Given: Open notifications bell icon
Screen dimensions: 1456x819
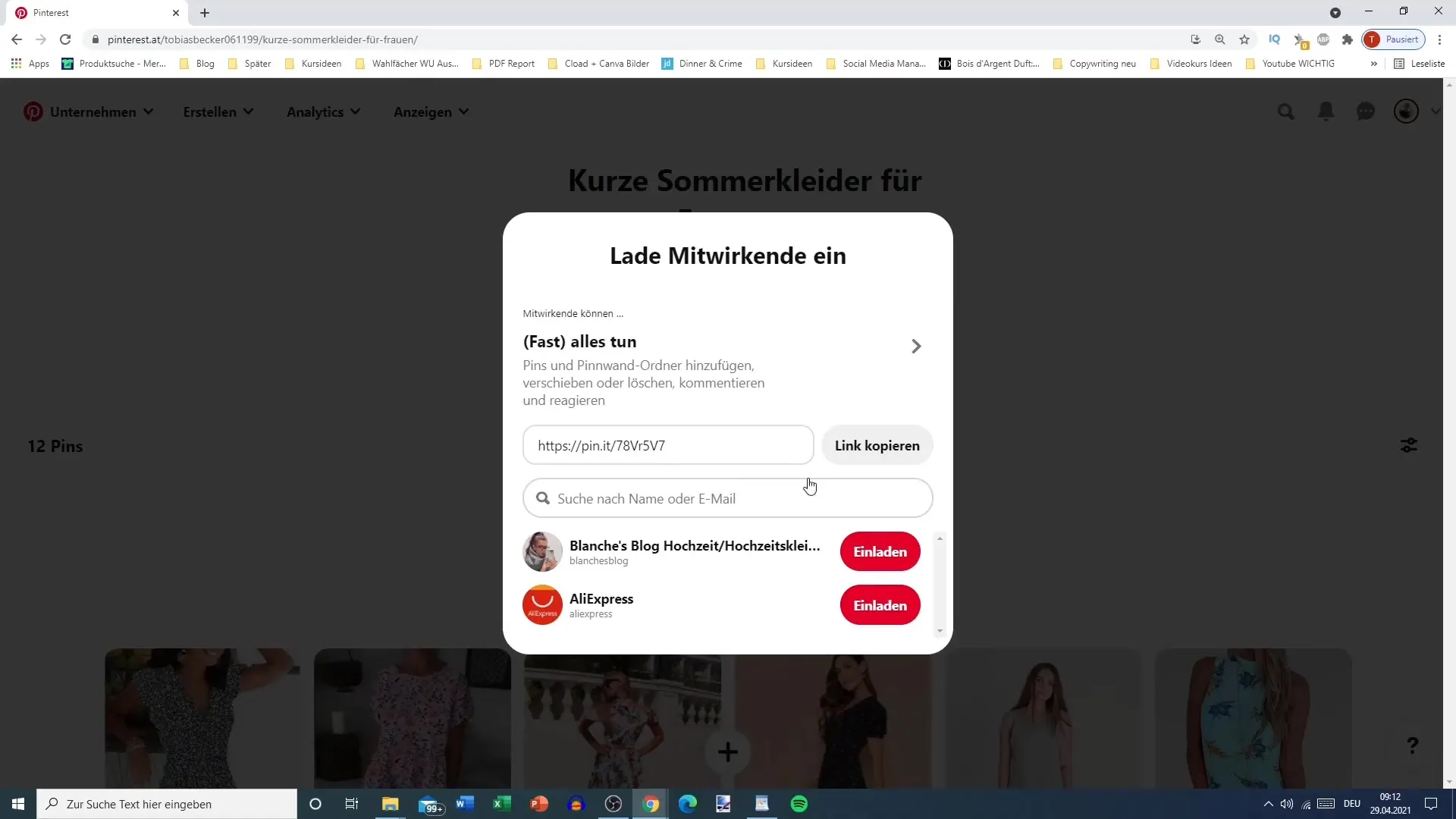Looking at the screenshot, I should pos(1326,111).
